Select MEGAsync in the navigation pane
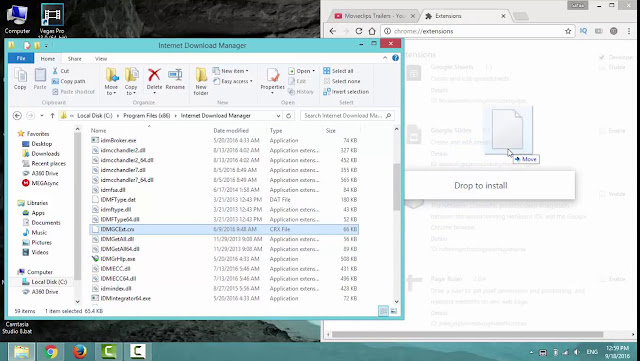Screen dimensions: 640x361 [x=45, y=183]
